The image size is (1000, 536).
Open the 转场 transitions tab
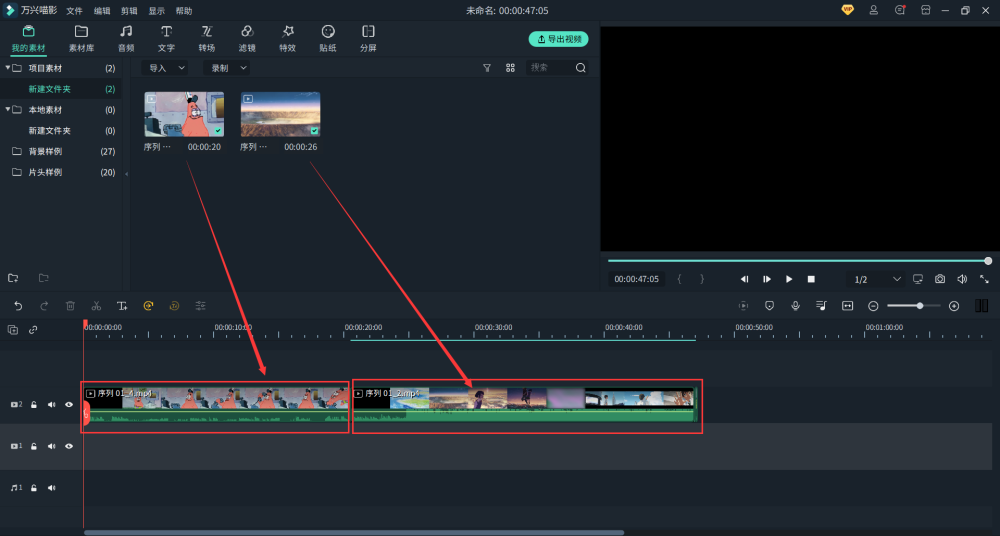tap(207, 39)
